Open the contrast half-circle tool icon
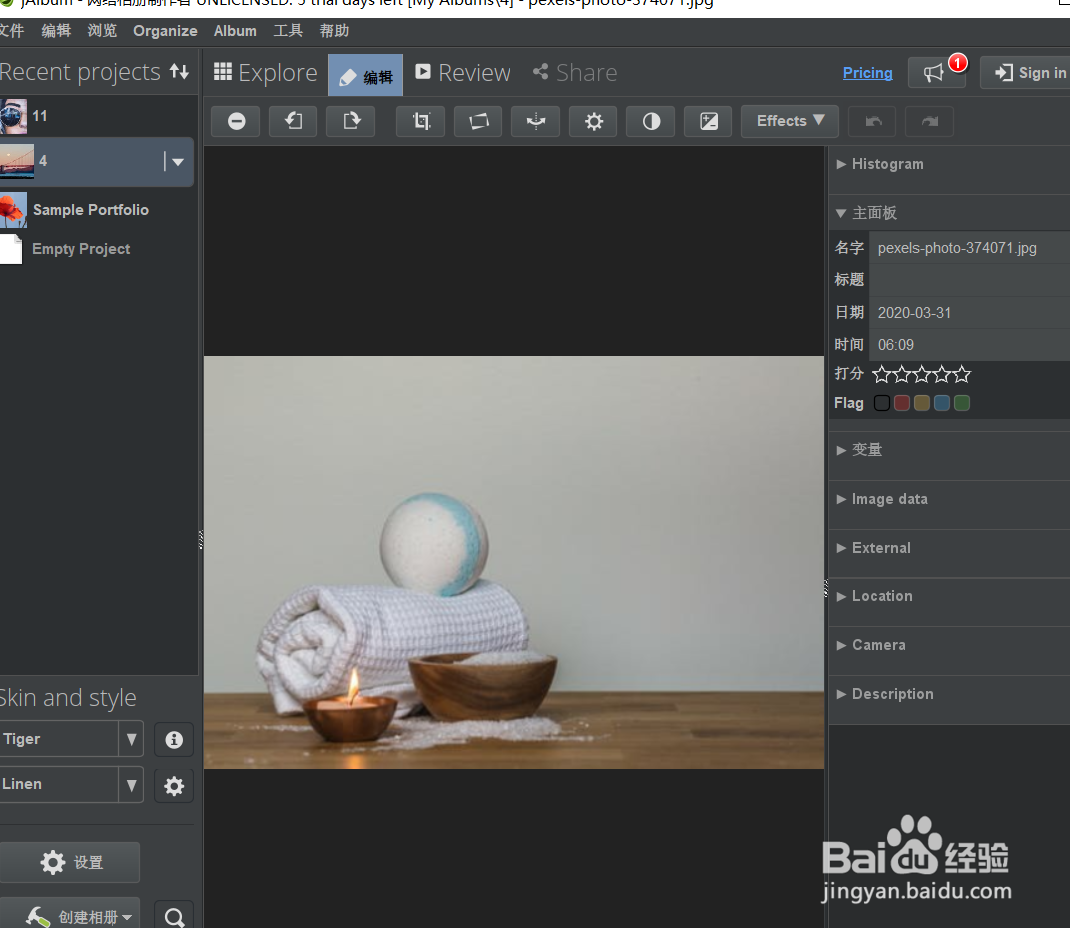 [651, 121]
